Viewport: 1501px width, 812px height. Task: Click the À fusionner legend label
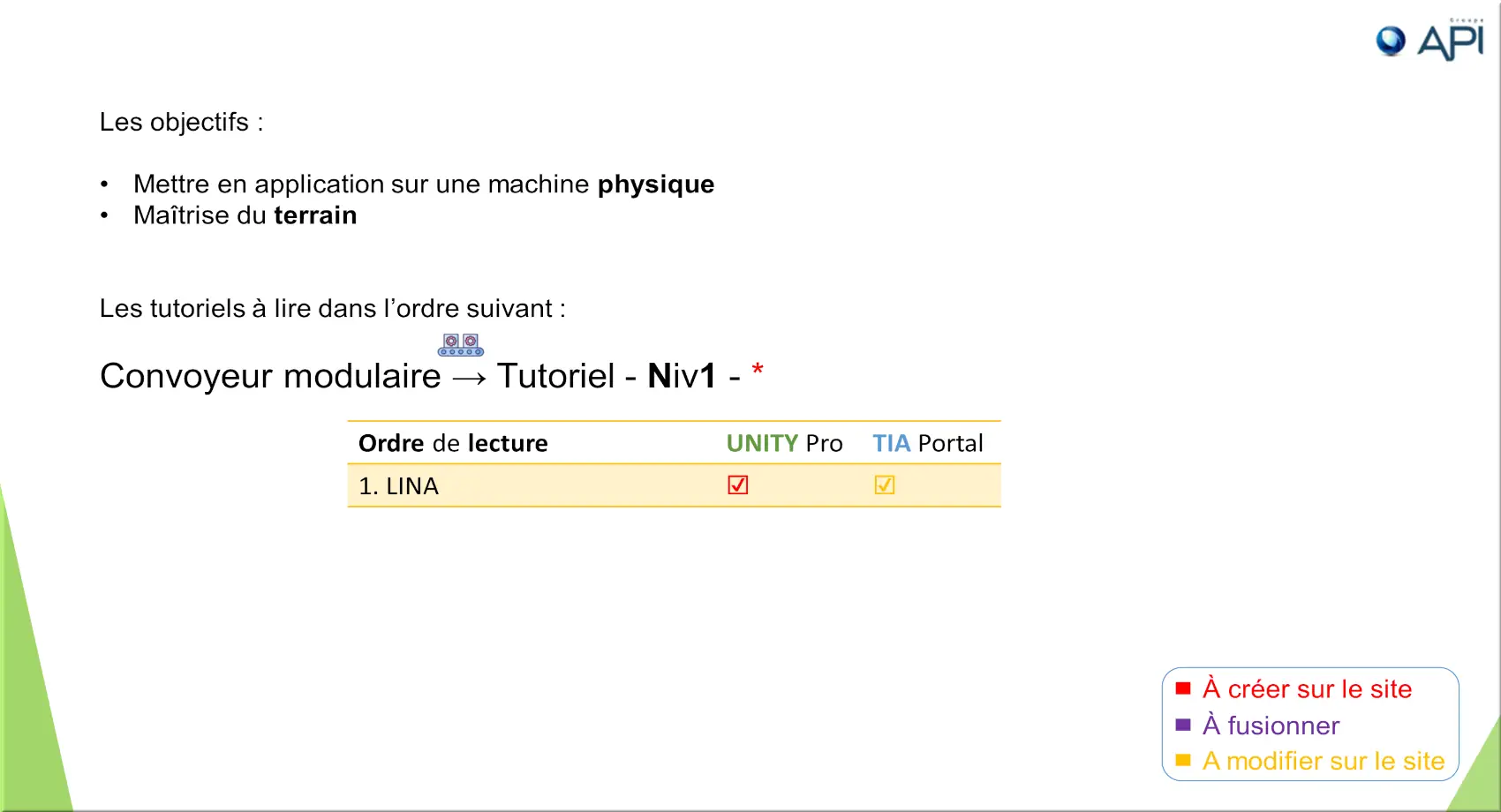pos(1271,726)
